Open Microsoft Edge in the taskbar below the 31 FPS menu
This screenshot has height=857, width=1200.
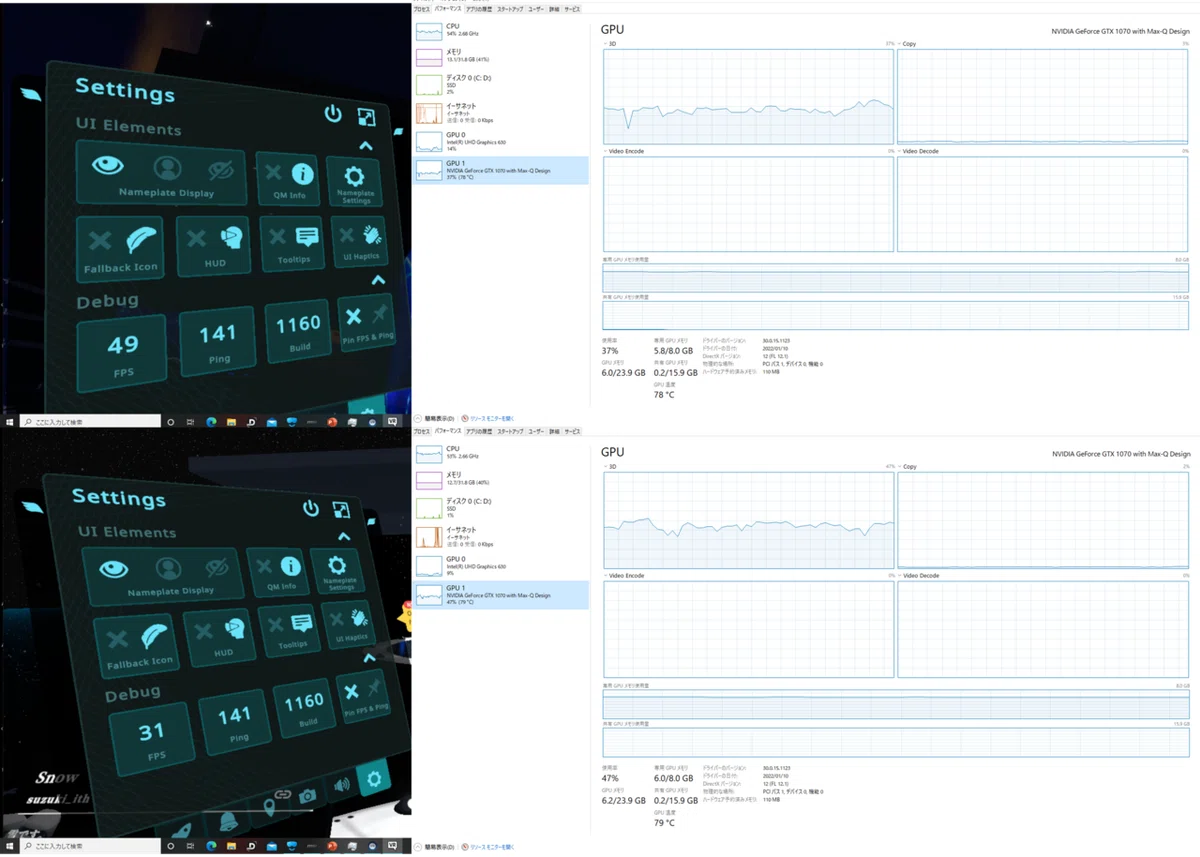click(212, 846)
